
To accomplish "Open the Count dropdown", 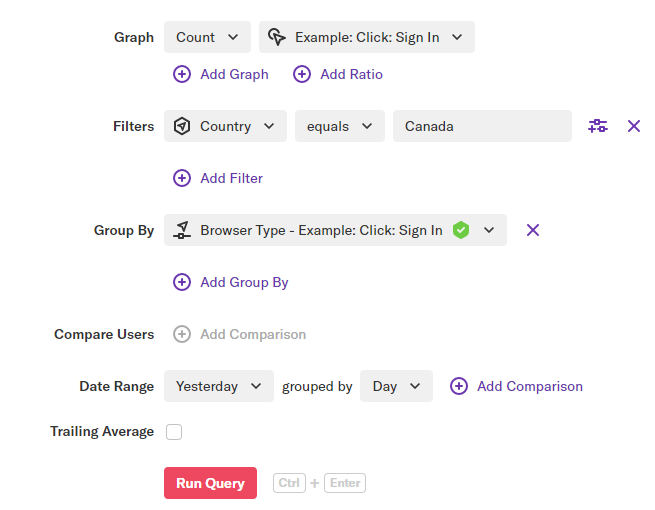I will pyautogui.click(x=207, y=37).
